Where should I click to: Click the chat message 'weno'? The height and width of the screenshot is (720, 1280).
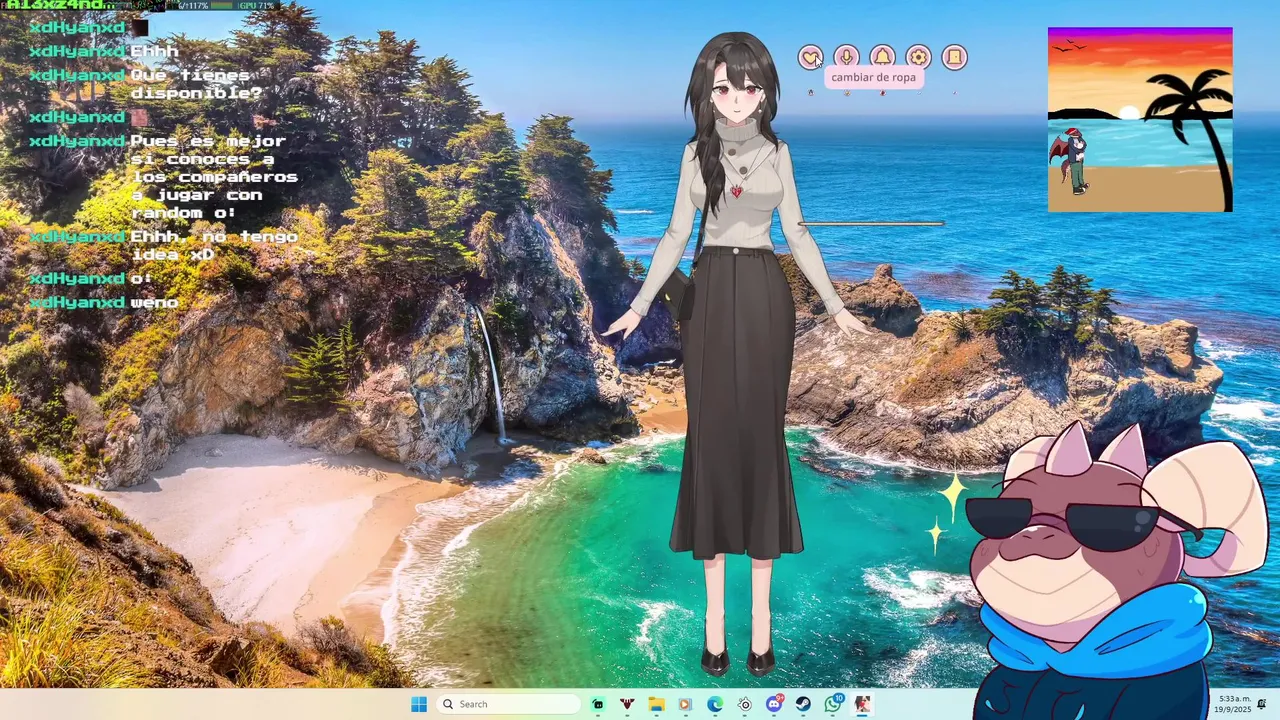pos(154,302)
